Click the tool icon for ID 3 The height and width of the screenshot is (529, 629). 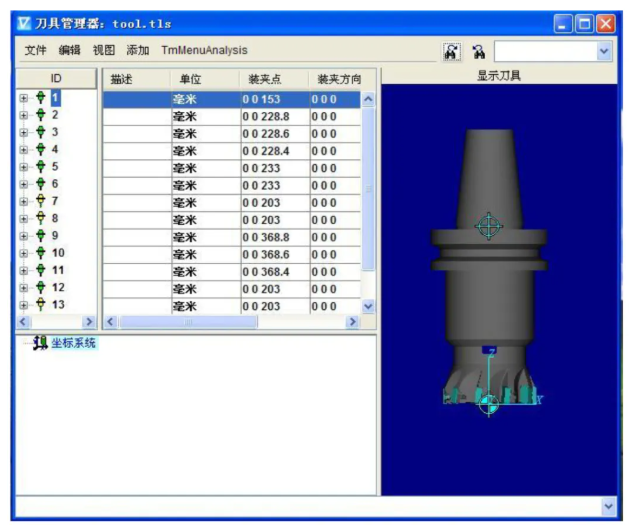(40, 133)
